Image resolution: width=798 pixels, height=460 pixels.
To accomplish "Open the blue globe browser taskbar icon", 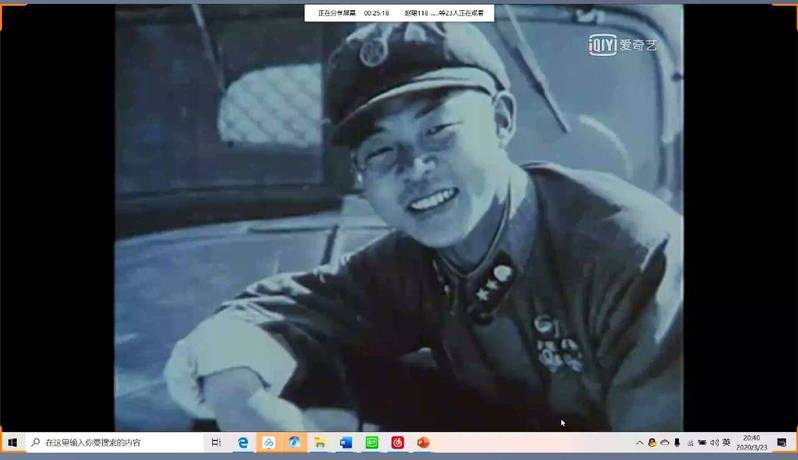I will click(x=295, y=442).
